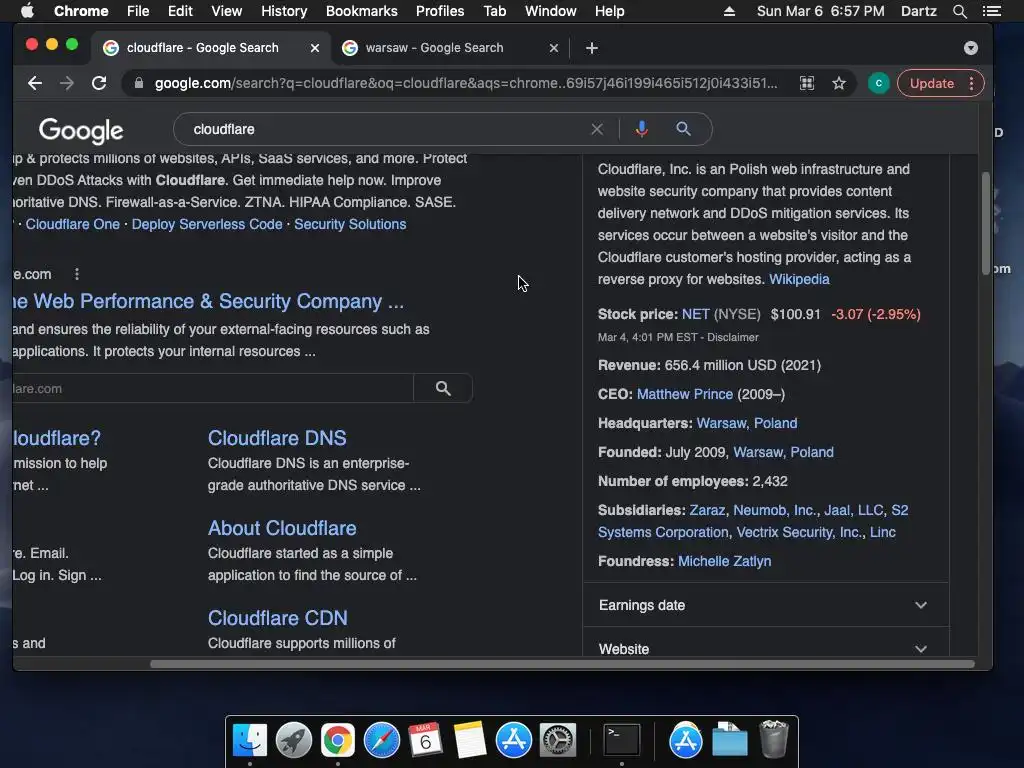This screenshot has width=1024, height=768.
Task: Open the Window menu
Action: (551, 11)
